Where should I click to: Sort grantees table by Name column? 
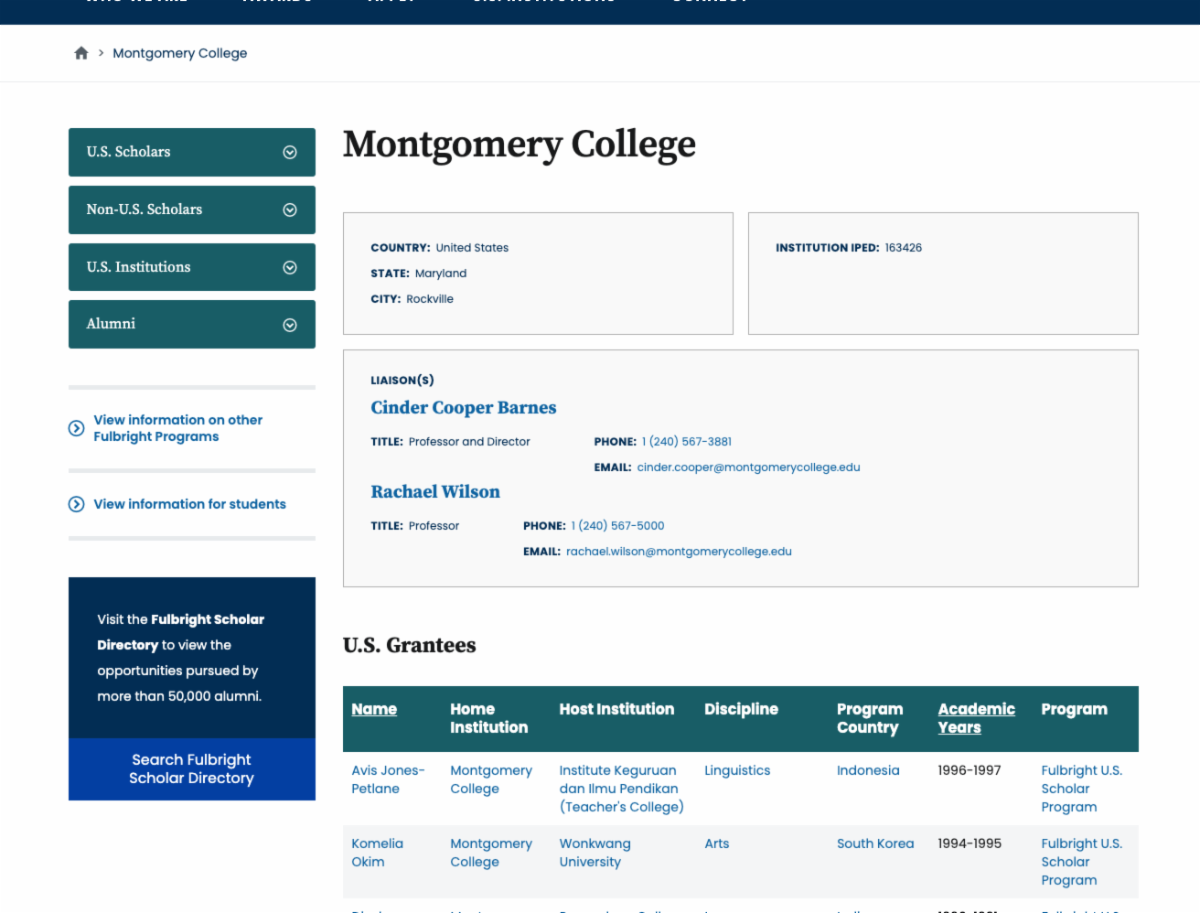pos(374,709)
